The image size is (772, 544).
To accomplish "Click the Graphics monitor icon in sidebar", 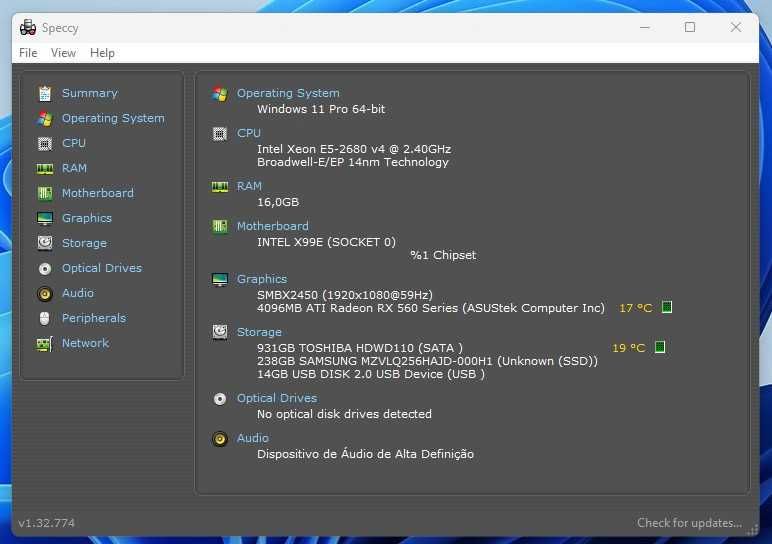I will tap(45, 218).
